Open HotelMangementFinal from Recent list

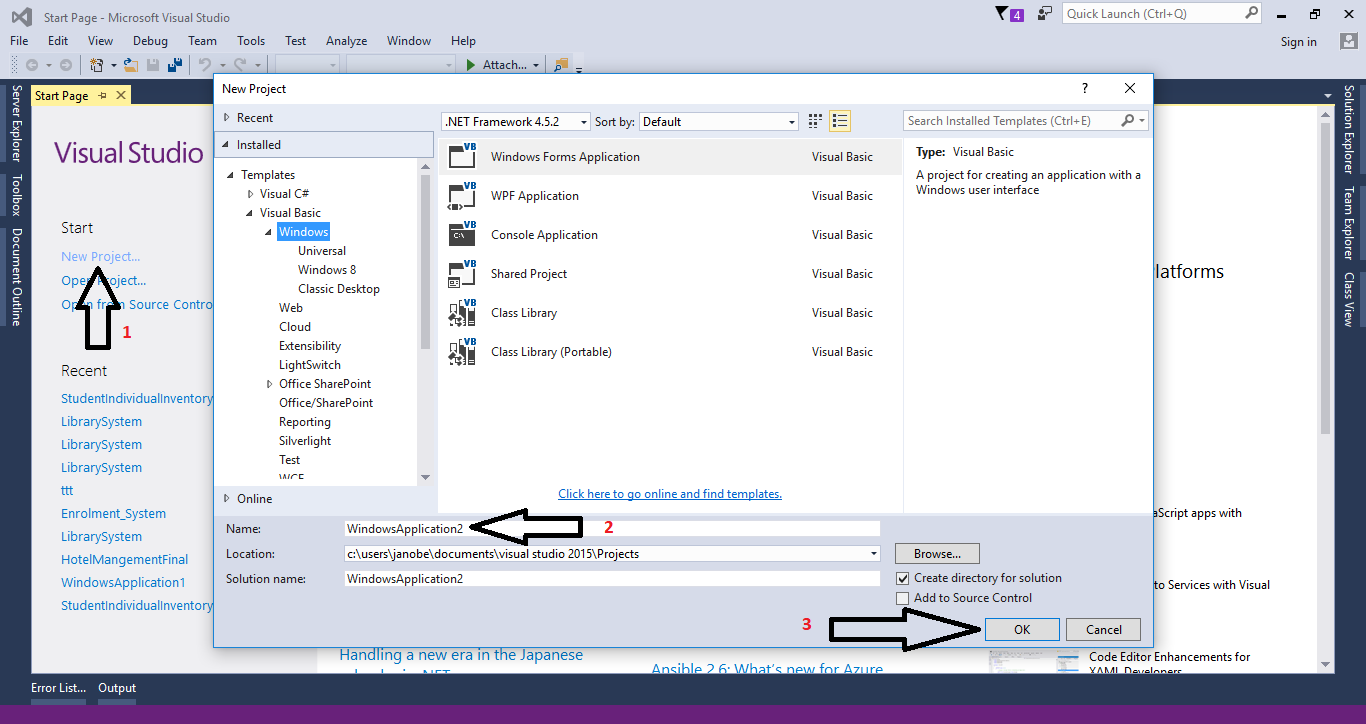click(x=124, y=559)
